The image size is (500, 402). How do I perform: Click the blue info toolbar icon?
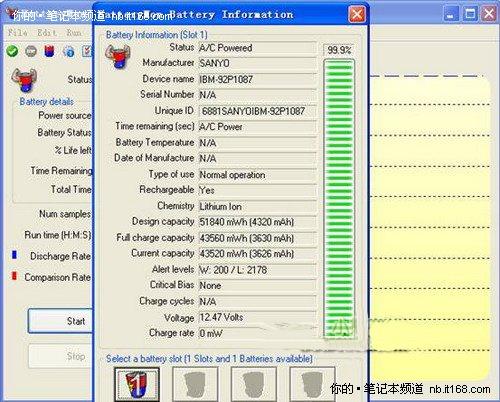[69, 52]
